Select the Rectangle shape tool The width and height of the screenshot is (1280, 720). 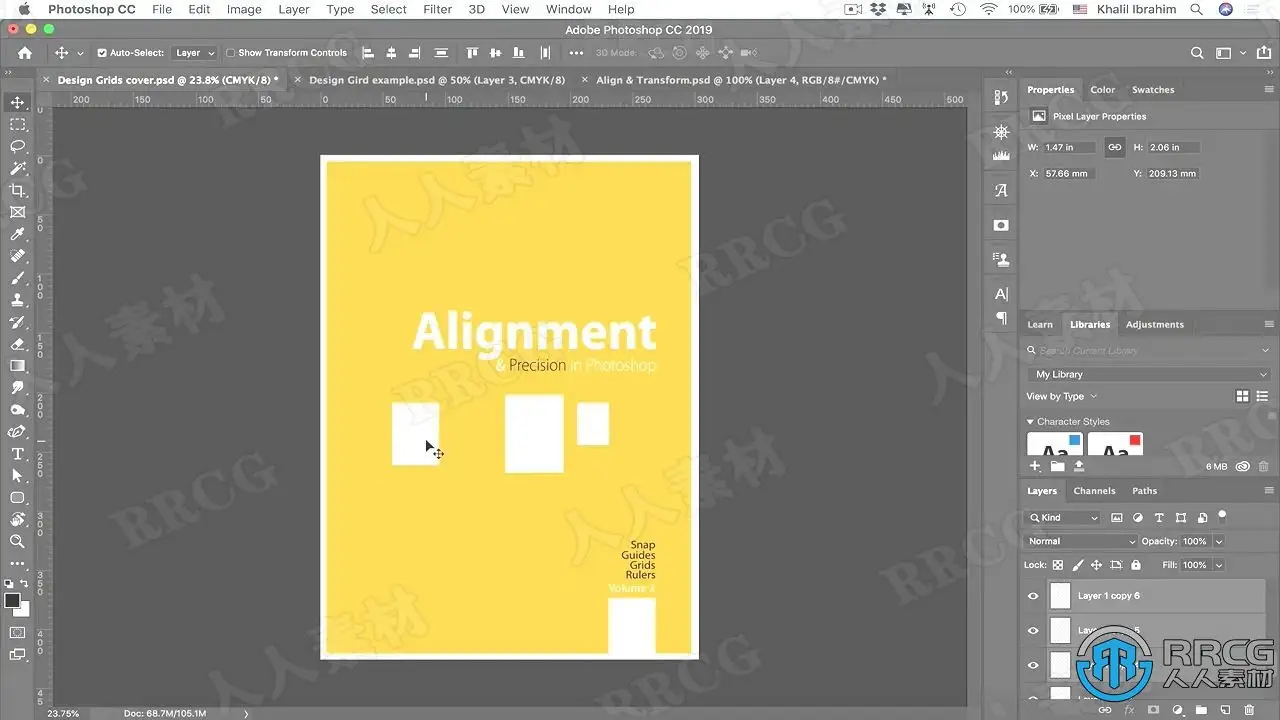point(17,498)
